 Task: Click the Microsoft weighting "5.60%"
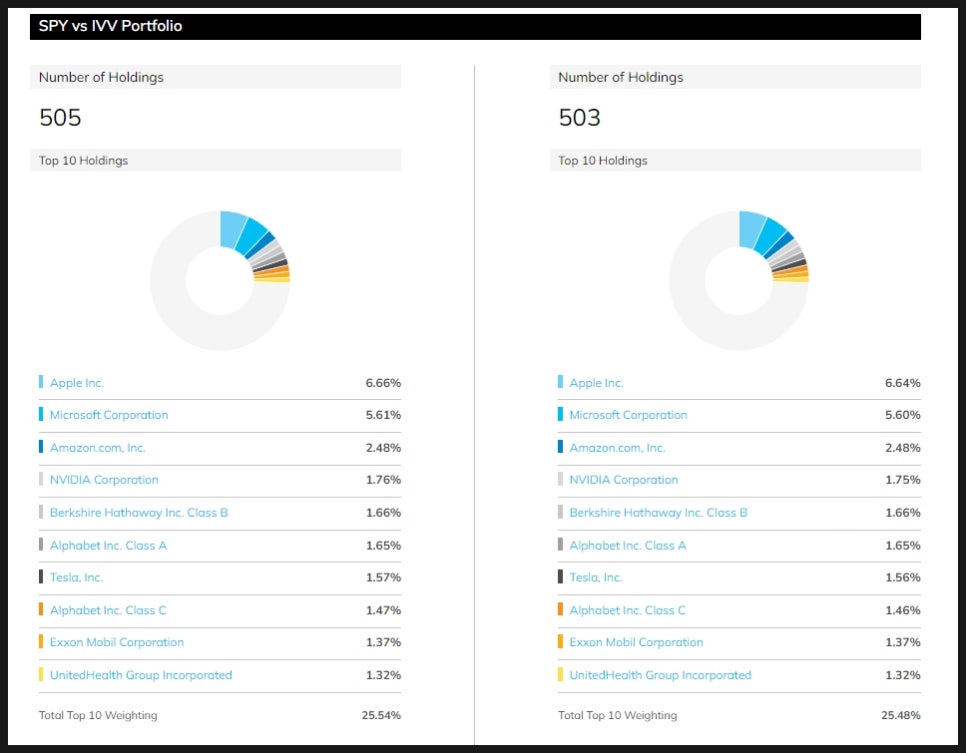coord(903,415)
